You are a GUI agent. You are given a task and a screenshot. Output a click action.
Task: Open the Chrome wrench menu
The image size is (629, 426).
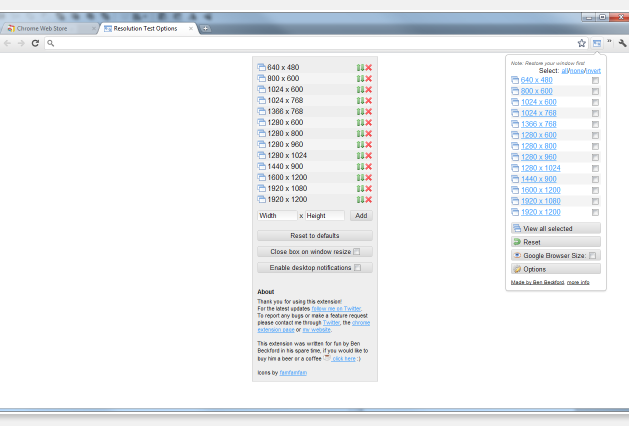tap(622, 43)
